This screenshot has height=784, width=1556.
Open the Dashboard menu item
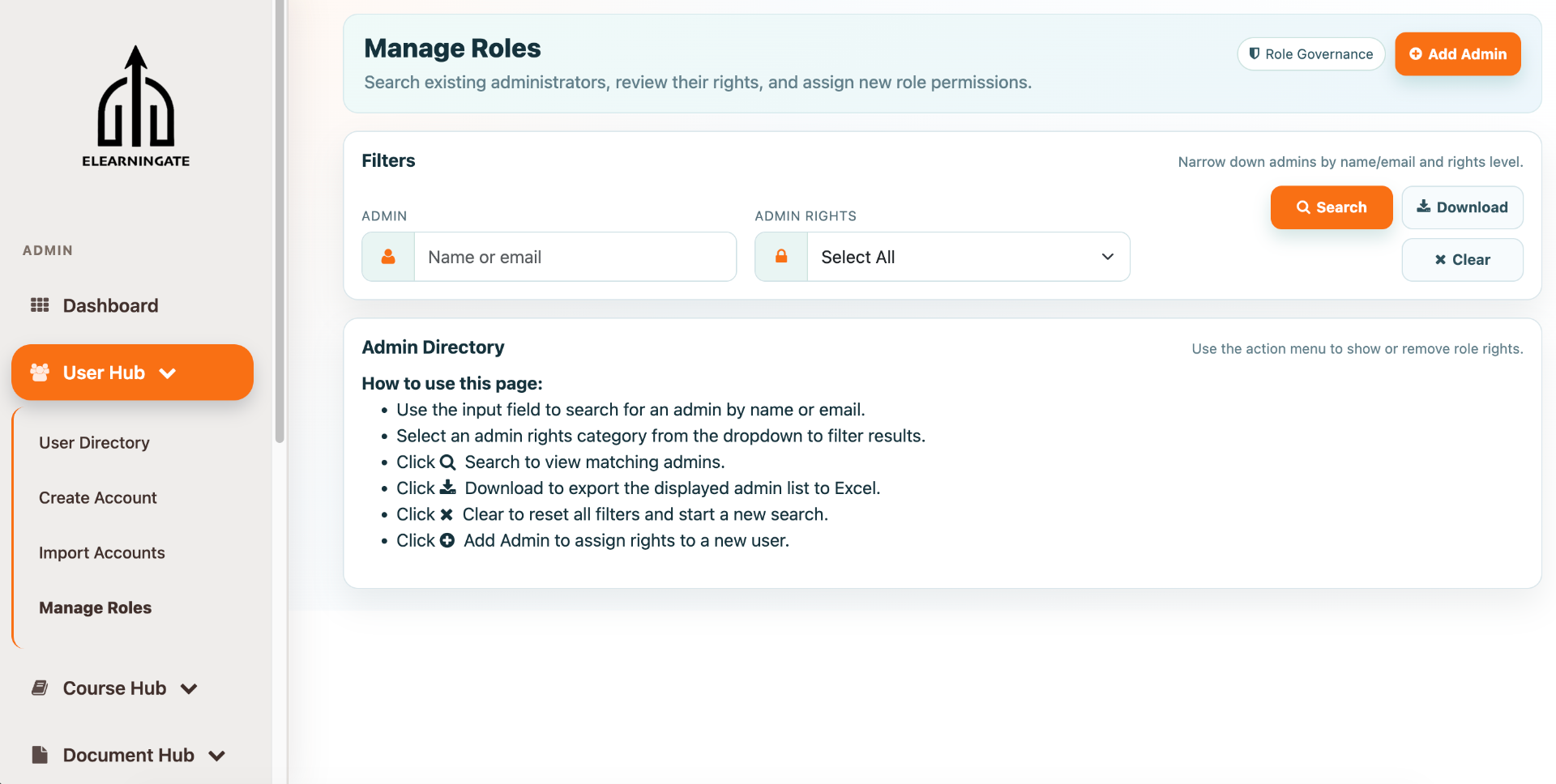(111, 305)
